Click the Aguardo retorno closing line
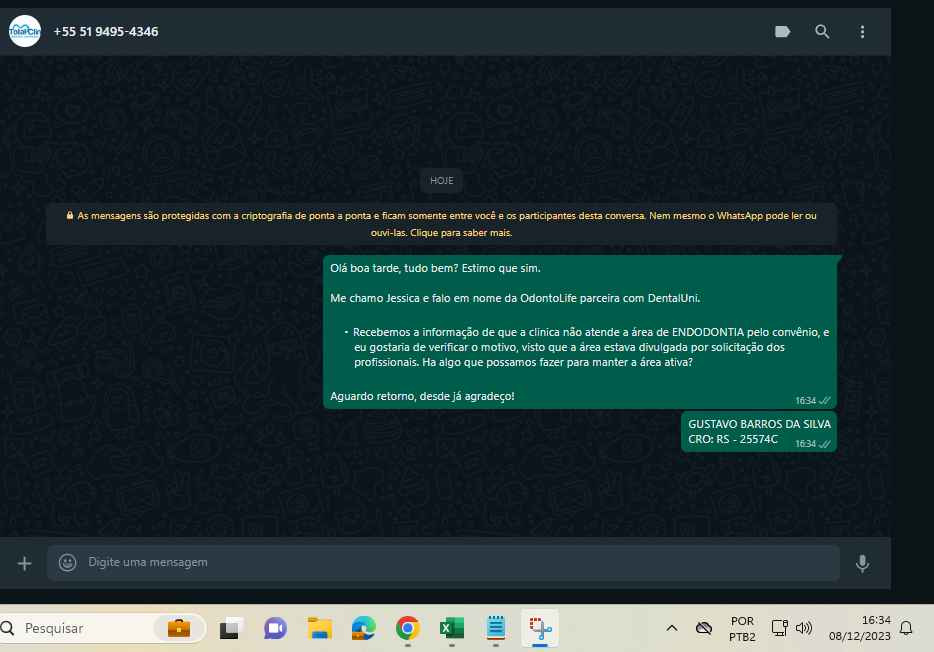The height and width of the screenshot is (652, 934). coord(422,396)
